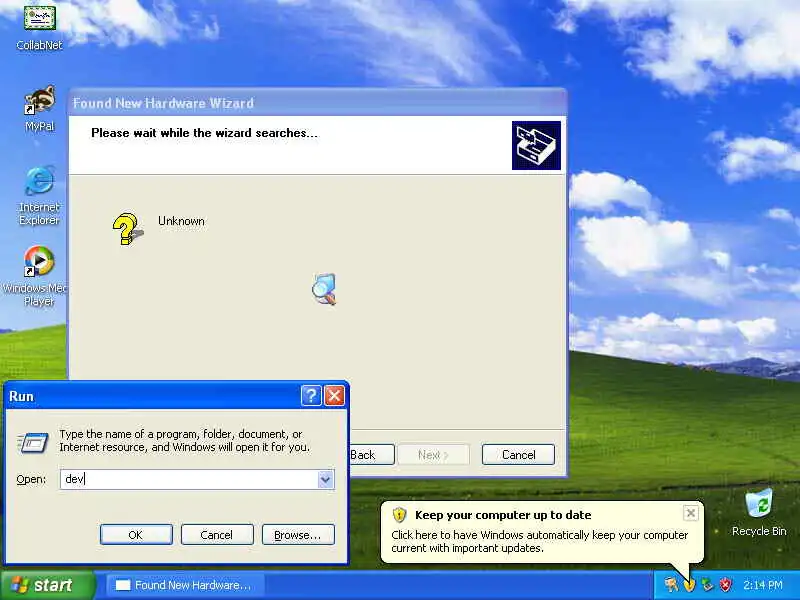The height and width of the screenshot is (600, 800).
Task: Cancel the Found New Hardware Wizard
Action: [x=518, y=455]
